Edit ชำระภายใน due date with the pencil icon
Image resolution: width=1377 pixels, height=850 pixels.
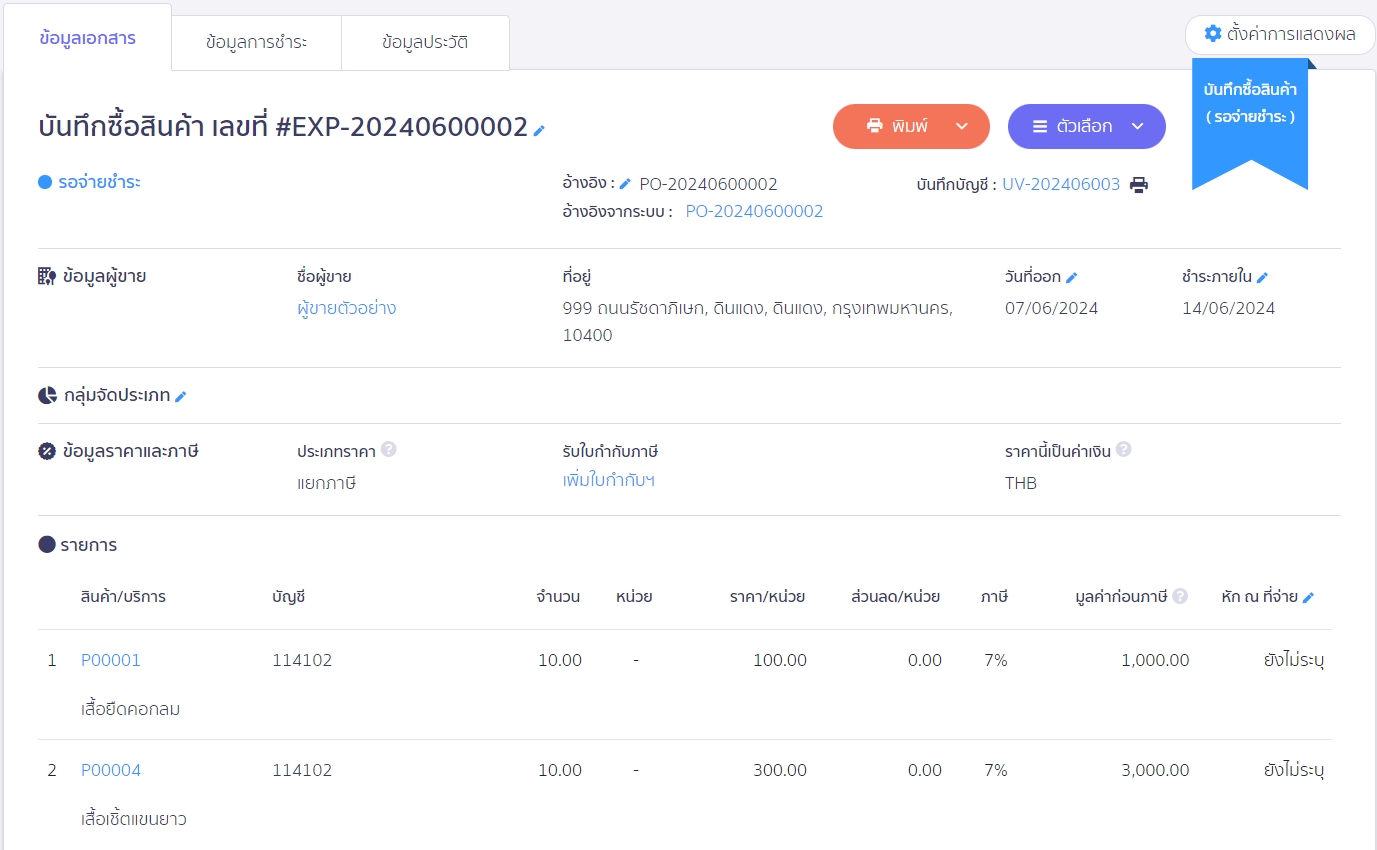coord(1262,277)
